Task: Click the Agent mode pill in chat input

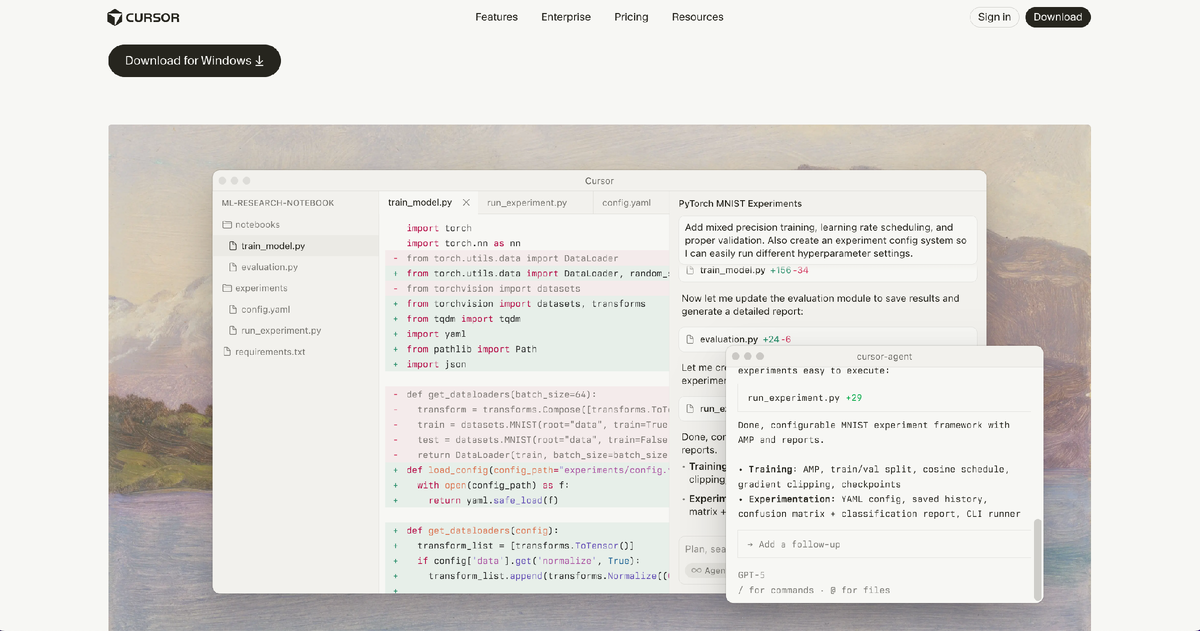Action: pyautogui.click(x=706, y=570)
